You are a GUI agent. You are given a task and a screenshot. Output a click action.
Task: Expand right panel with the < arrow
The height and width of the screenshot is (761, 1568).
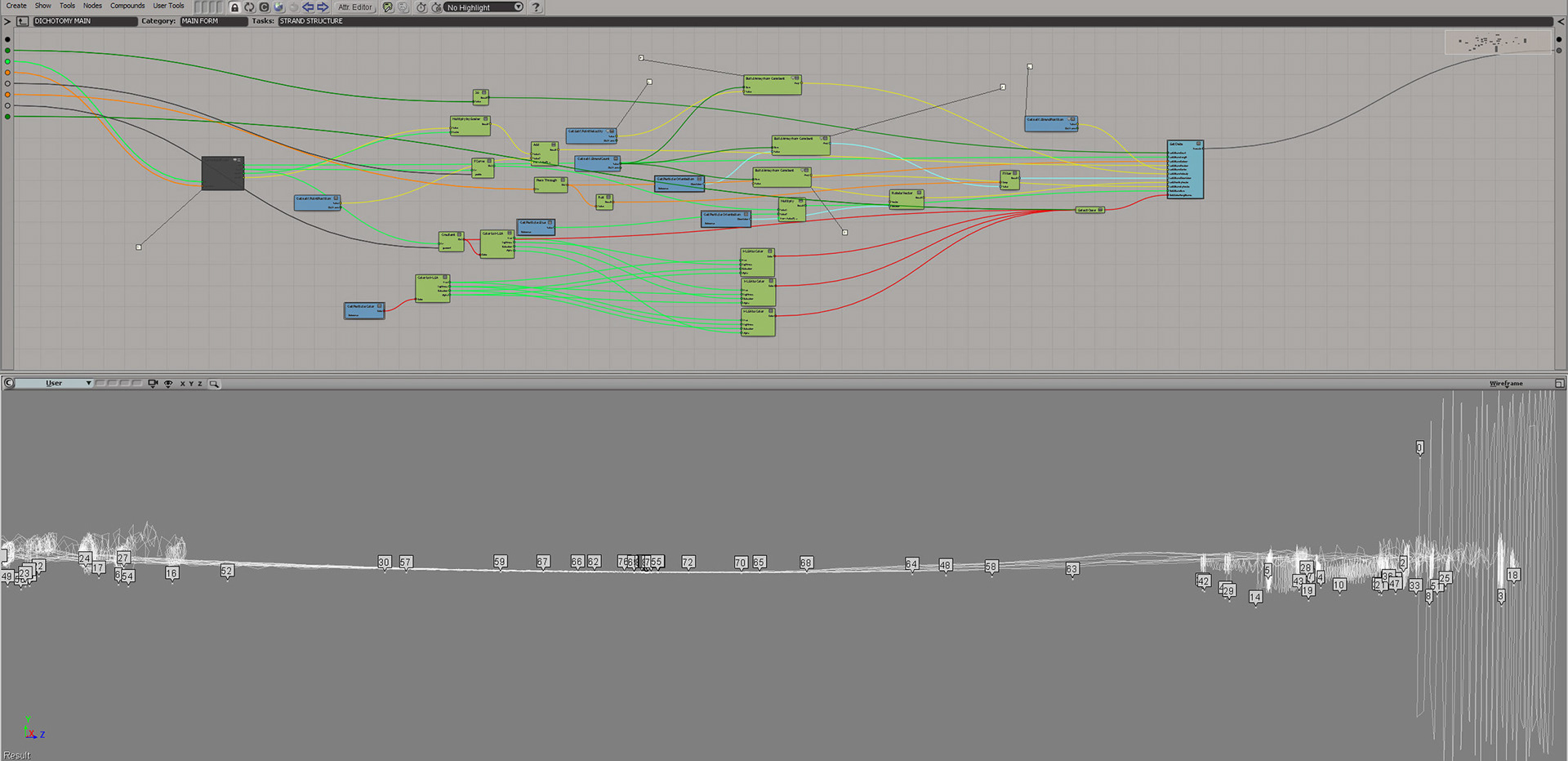click(x=1561, y=21)
